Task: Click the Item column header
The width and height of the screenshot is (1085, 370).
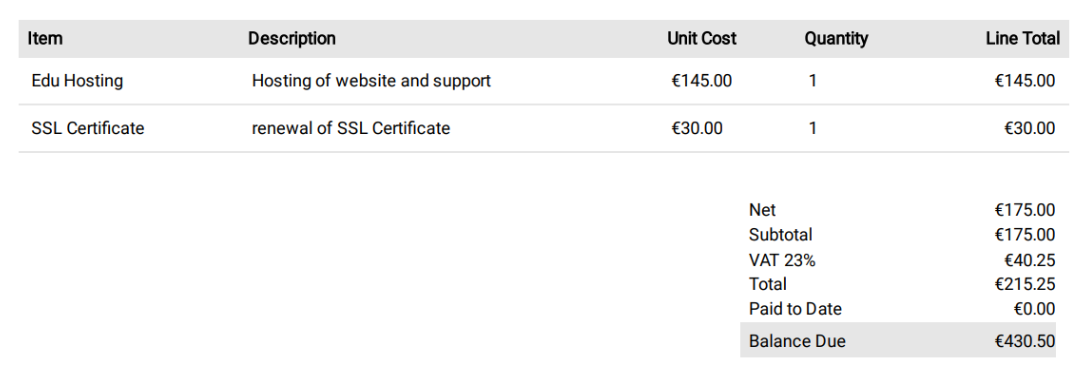Action: [45, 39]
